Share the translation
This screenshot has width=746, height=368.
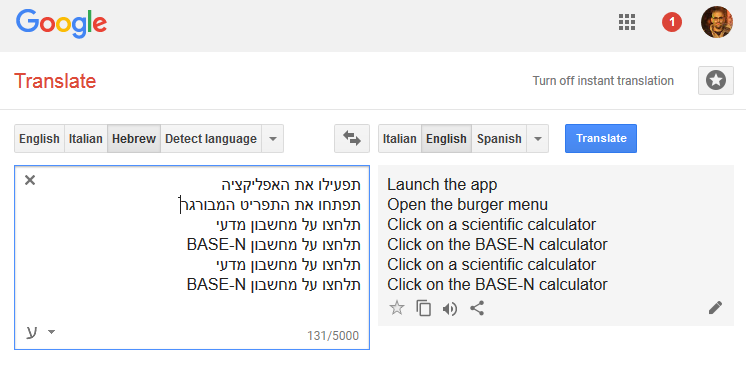[x=477, y=308]
